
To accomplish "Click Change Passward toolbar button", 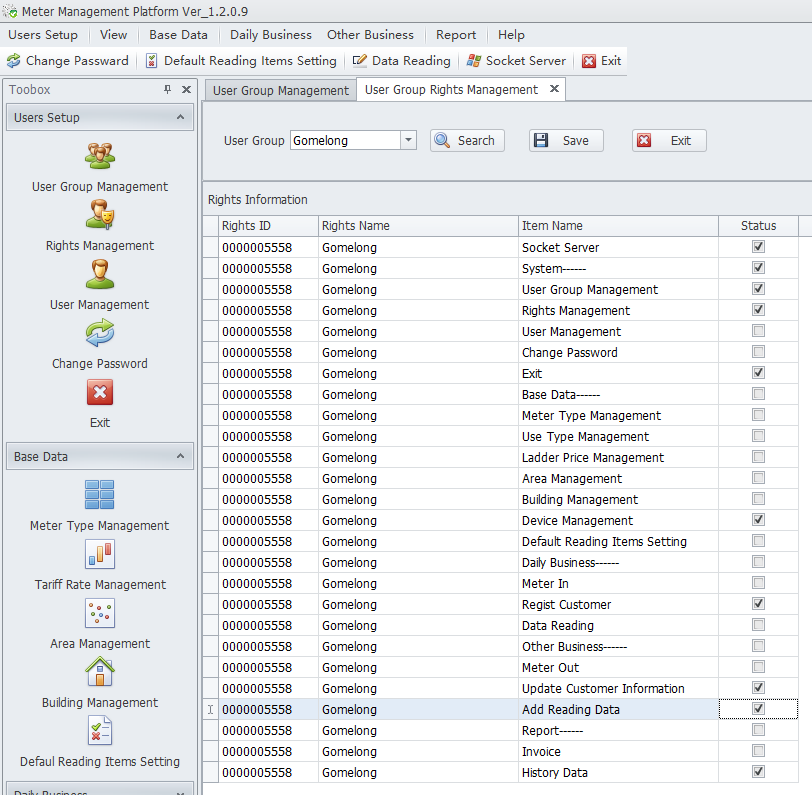I will pos(68,61).
